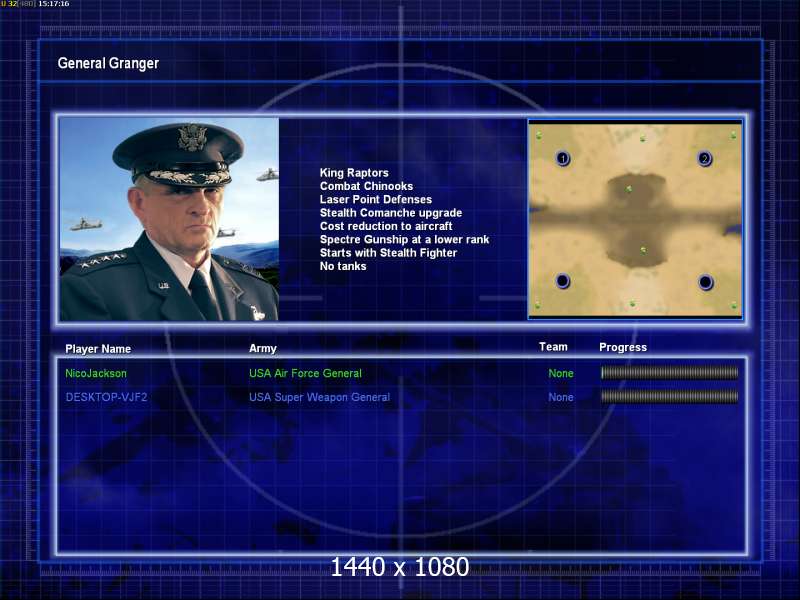
Task: Click the General Granger title text
Action: tap(108, 63)
